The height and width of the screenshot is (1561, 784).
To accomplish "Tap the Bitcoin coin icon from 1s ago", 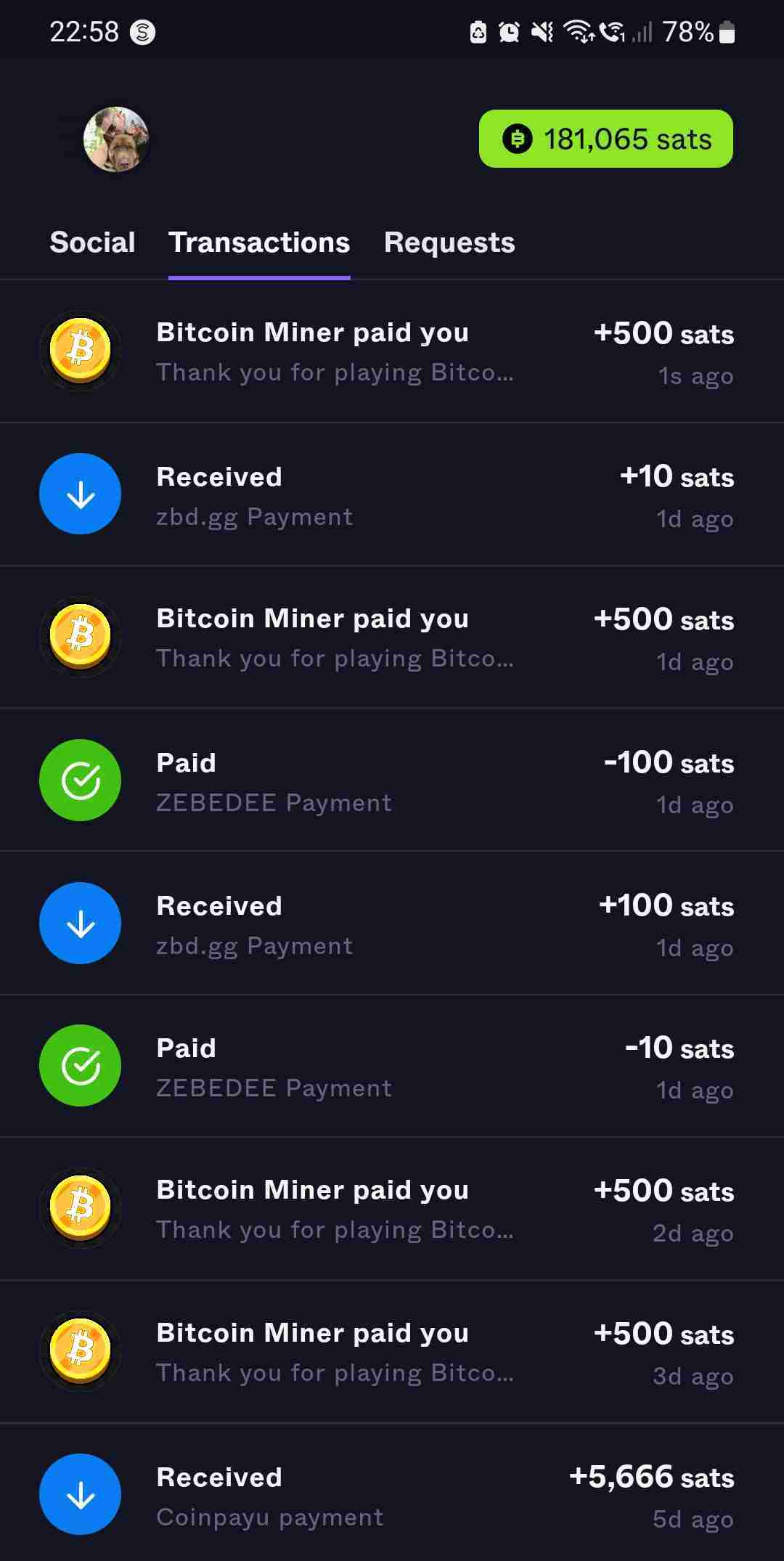I will 80,351.
